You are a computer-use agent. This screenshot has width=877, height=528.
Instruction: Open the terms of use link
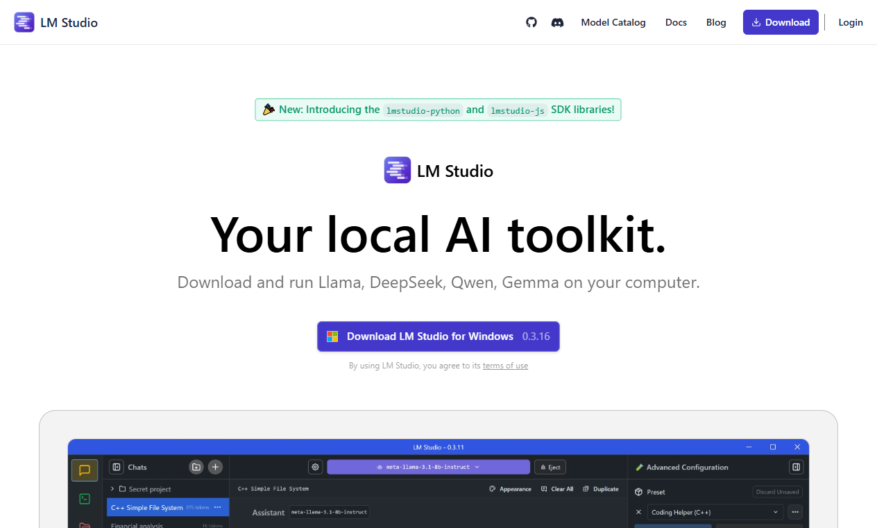(505, 366)
